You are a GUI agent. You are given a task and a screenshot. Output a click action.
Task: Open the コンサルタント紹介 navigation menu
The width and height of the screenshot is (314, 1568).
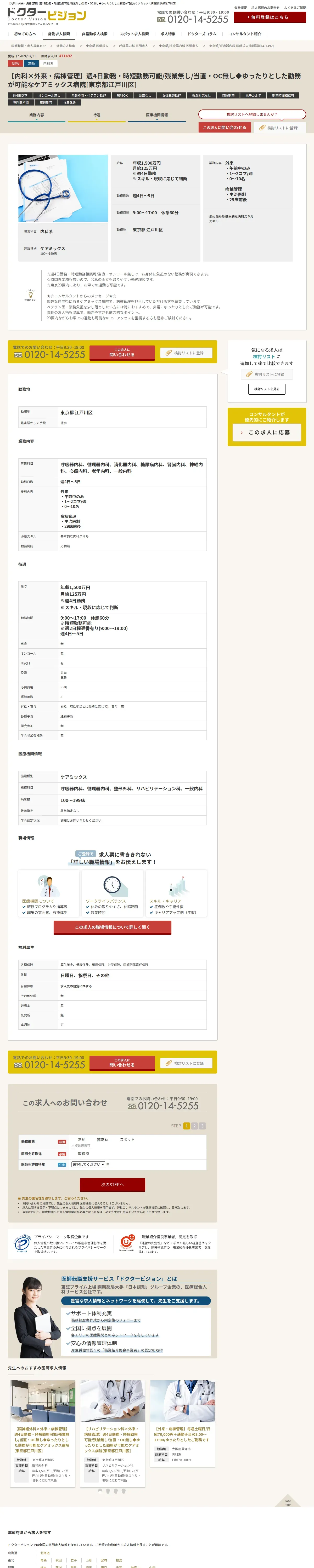[244, 34]
